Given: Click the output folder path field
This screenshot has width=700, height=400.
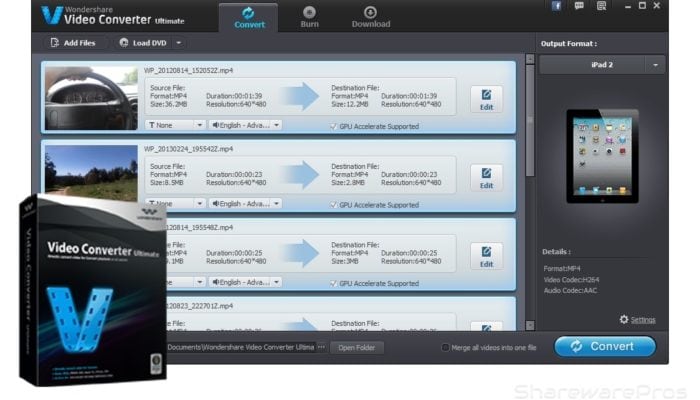Looking at the screenshot, I should (241, 347).
